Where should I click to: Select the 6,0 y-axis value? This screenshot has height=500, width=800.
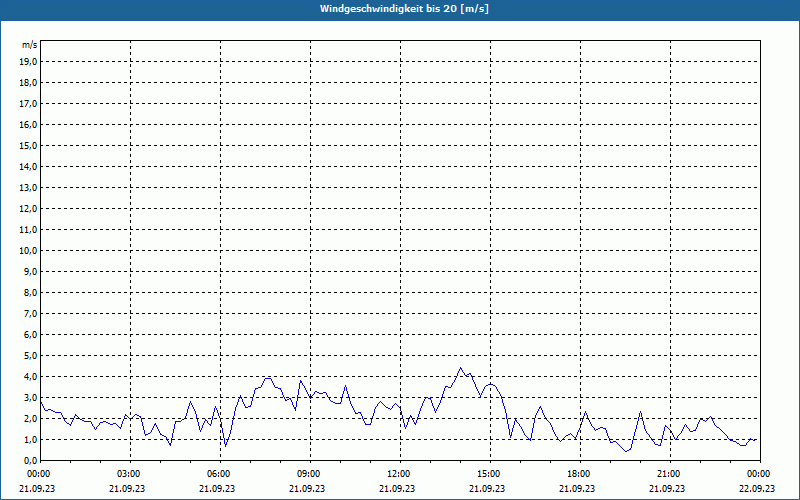click(30, 335)
